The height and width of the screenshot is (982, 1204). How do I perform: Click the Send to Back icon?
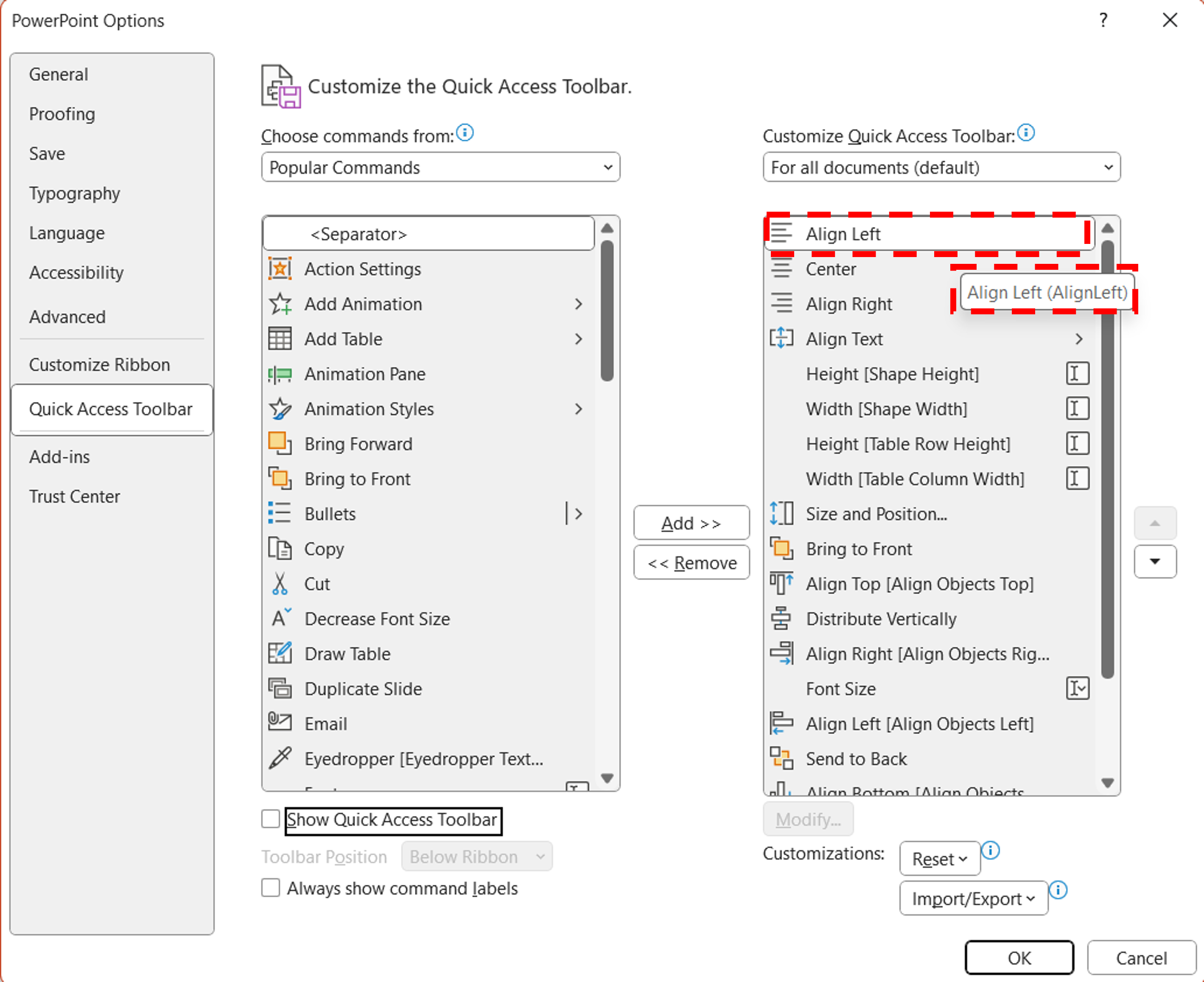[x=781, y=758]
